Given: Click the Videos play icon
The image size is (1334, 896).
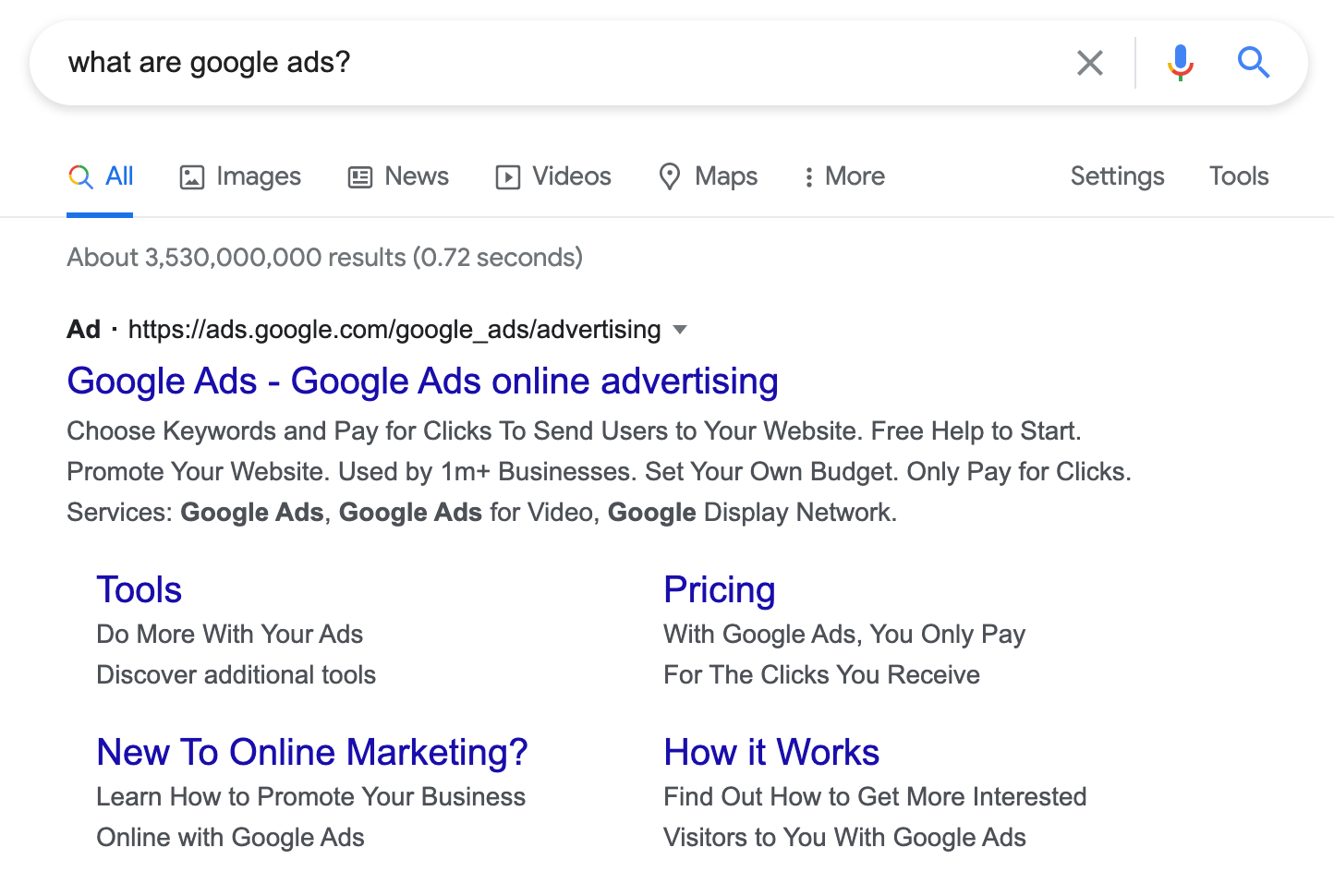Looking at the screenshot, I should [x=508, y=176].
